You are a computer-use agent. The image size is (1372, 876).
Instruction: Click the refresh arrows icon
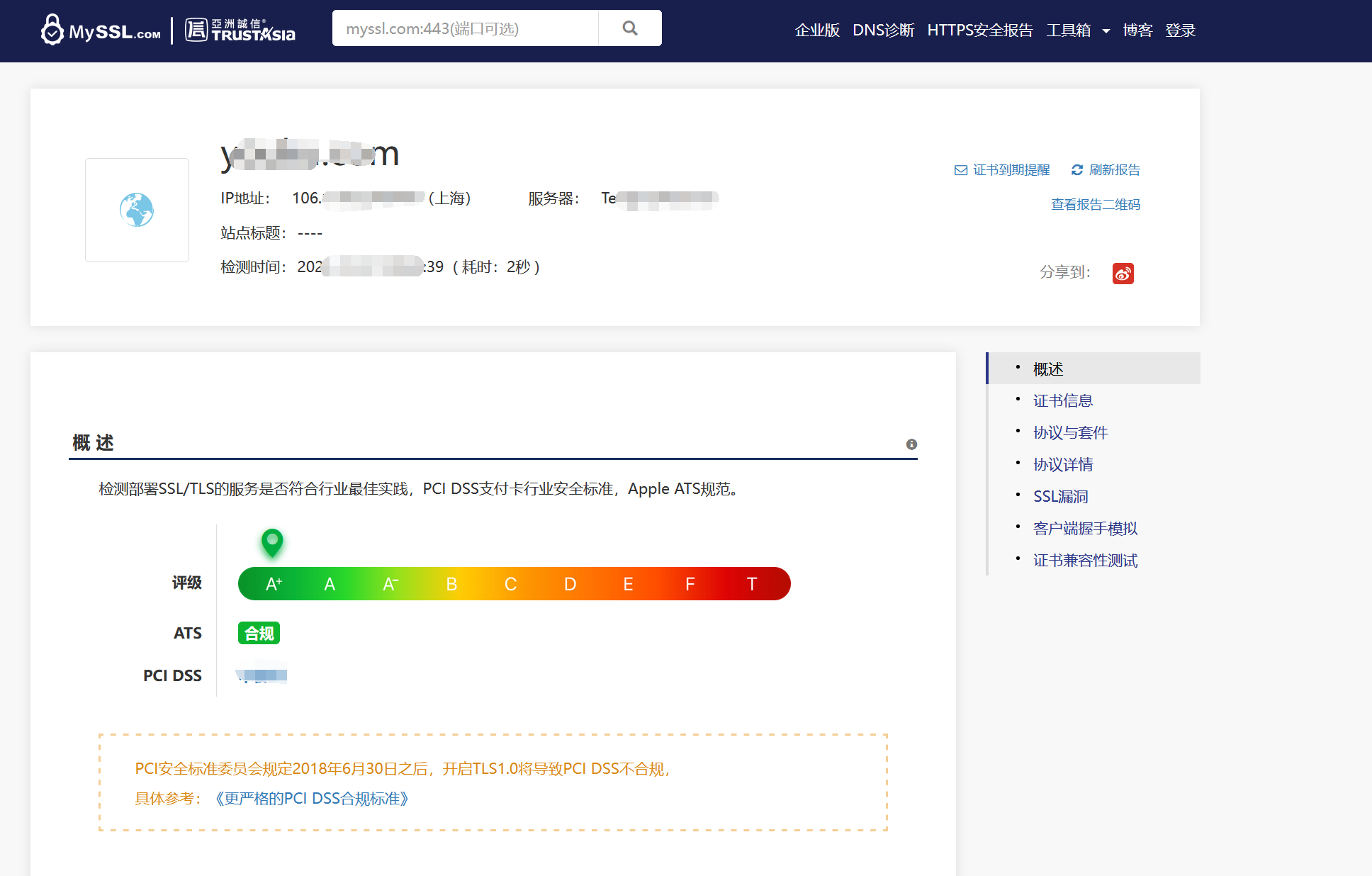pyautogui.click(x=1077, y=170)
